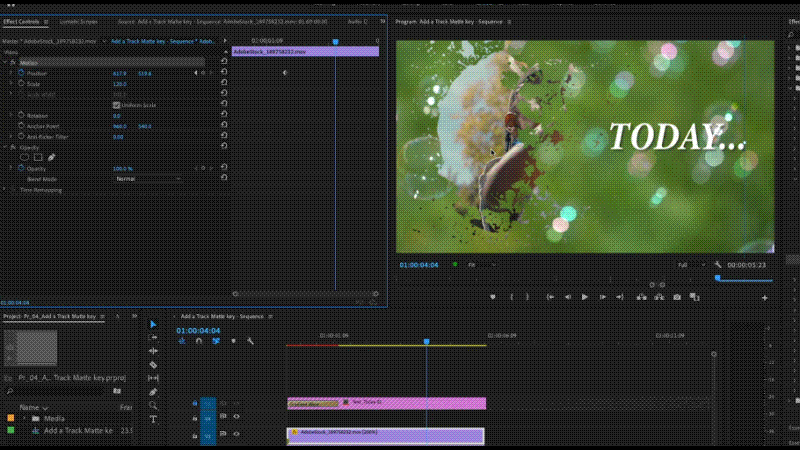
Task: Open Program Monitor panel menu
Action: coord(509,22)
